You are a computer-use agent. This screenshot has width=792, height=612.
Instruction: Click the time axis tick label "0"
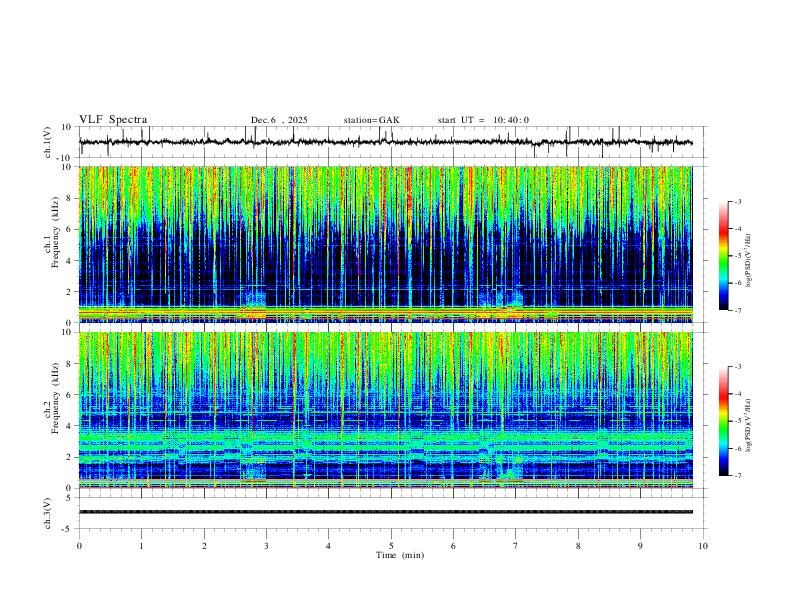[x=79, y=546]
